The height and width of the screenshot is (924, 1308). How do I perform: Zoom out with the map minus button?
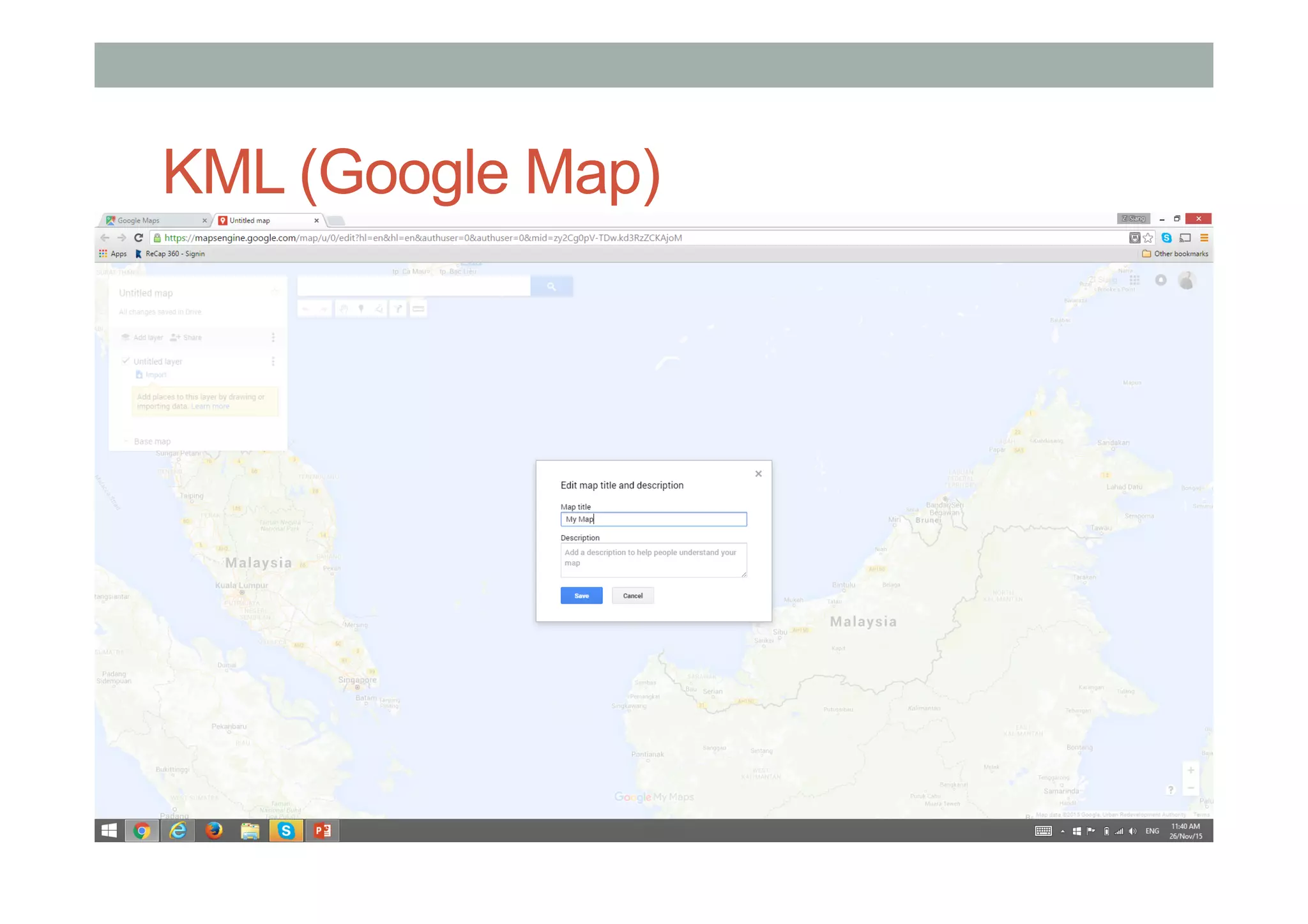pos(1190,788)
